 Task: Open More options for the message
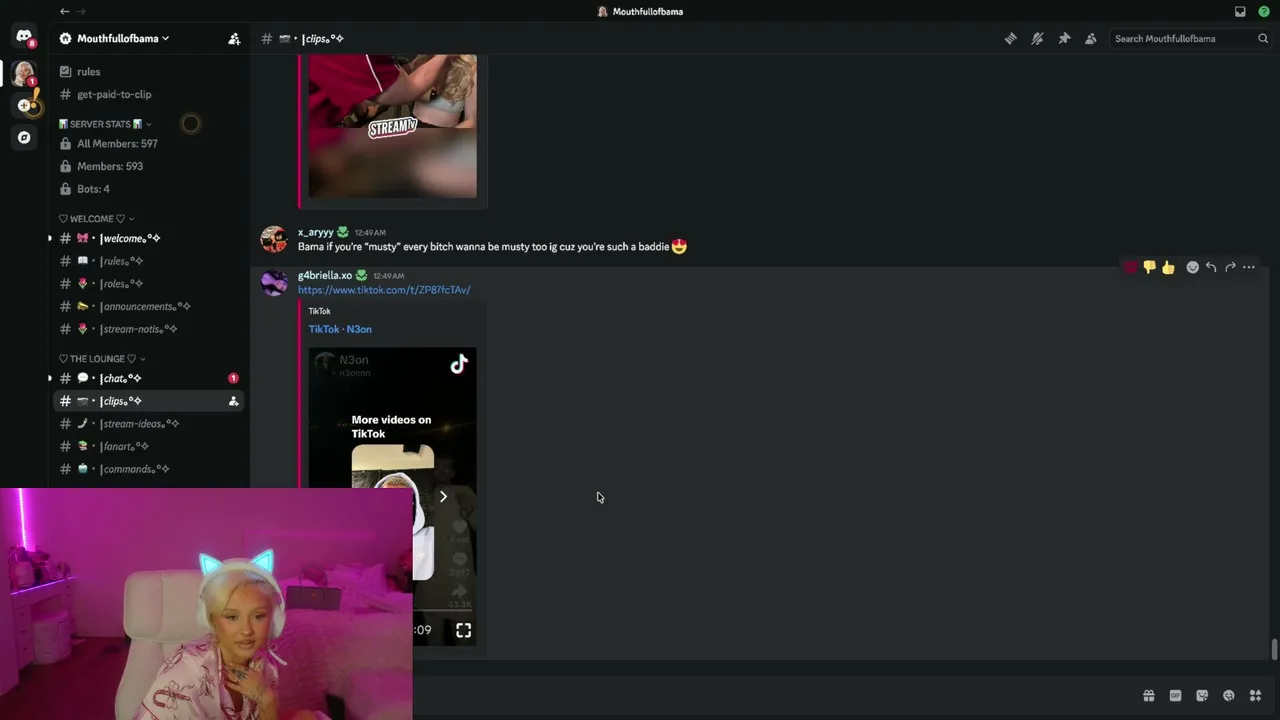click(1249, 267)
